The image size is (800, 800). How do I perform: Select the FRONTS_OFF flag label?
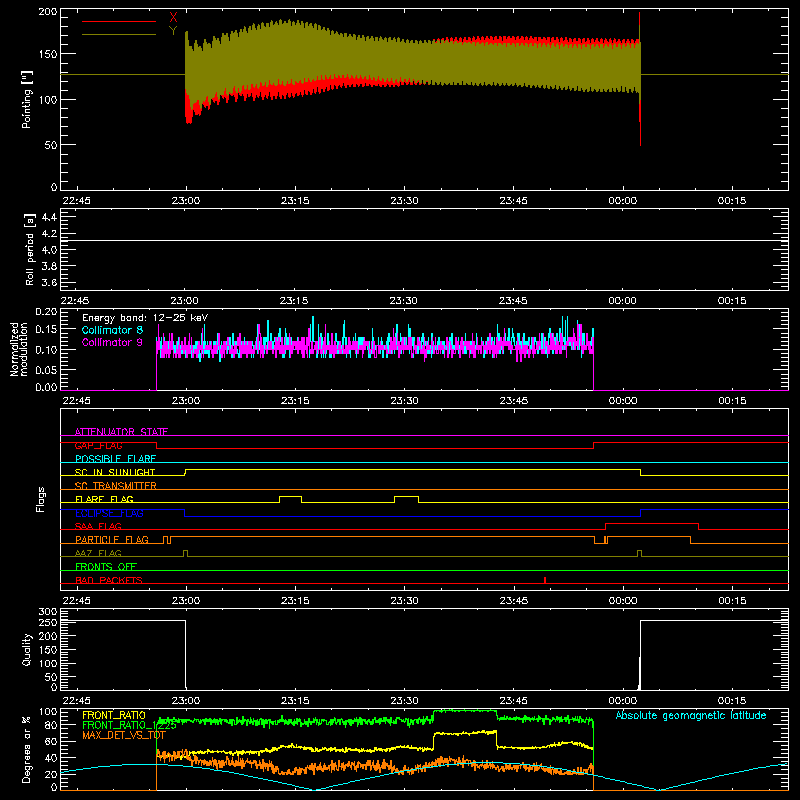coord(106,566)
